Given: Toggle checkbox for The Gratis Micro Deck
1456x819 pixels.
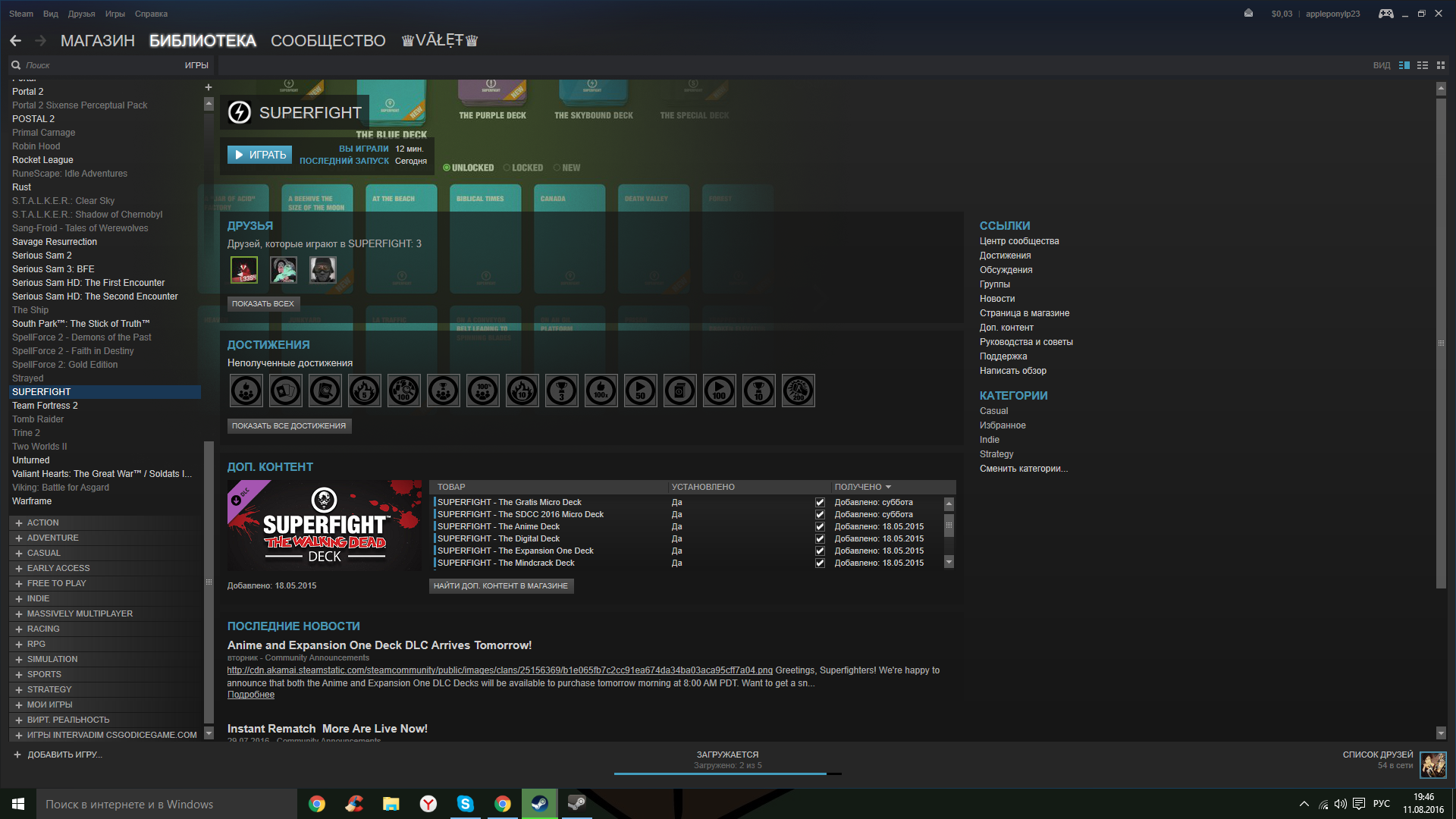Looking at the screenshot, I should [x=820, y=502].
